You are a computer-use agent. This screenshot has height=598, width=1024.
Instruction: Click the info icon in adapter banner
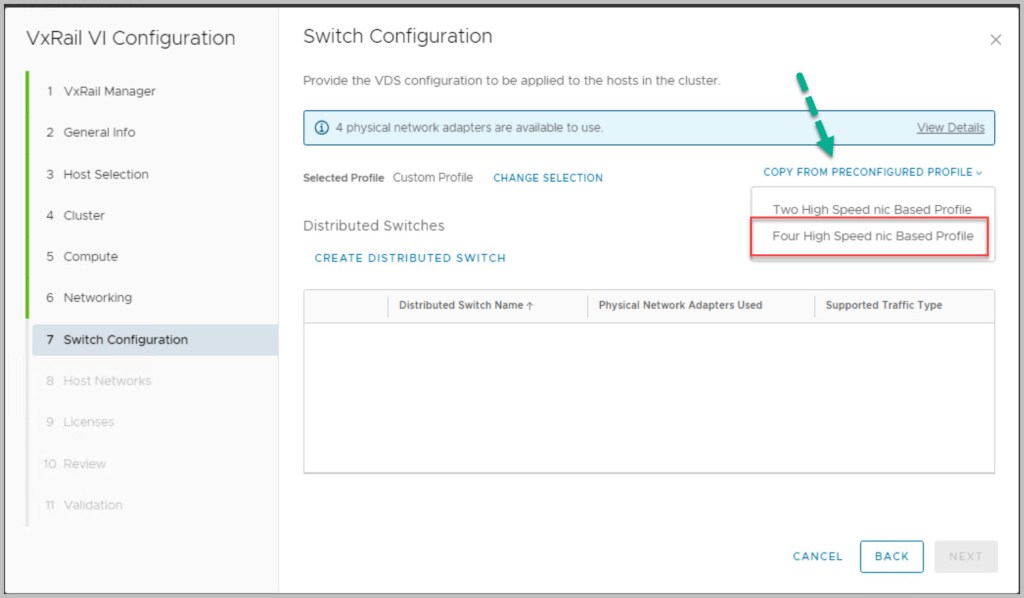[321, 128]
